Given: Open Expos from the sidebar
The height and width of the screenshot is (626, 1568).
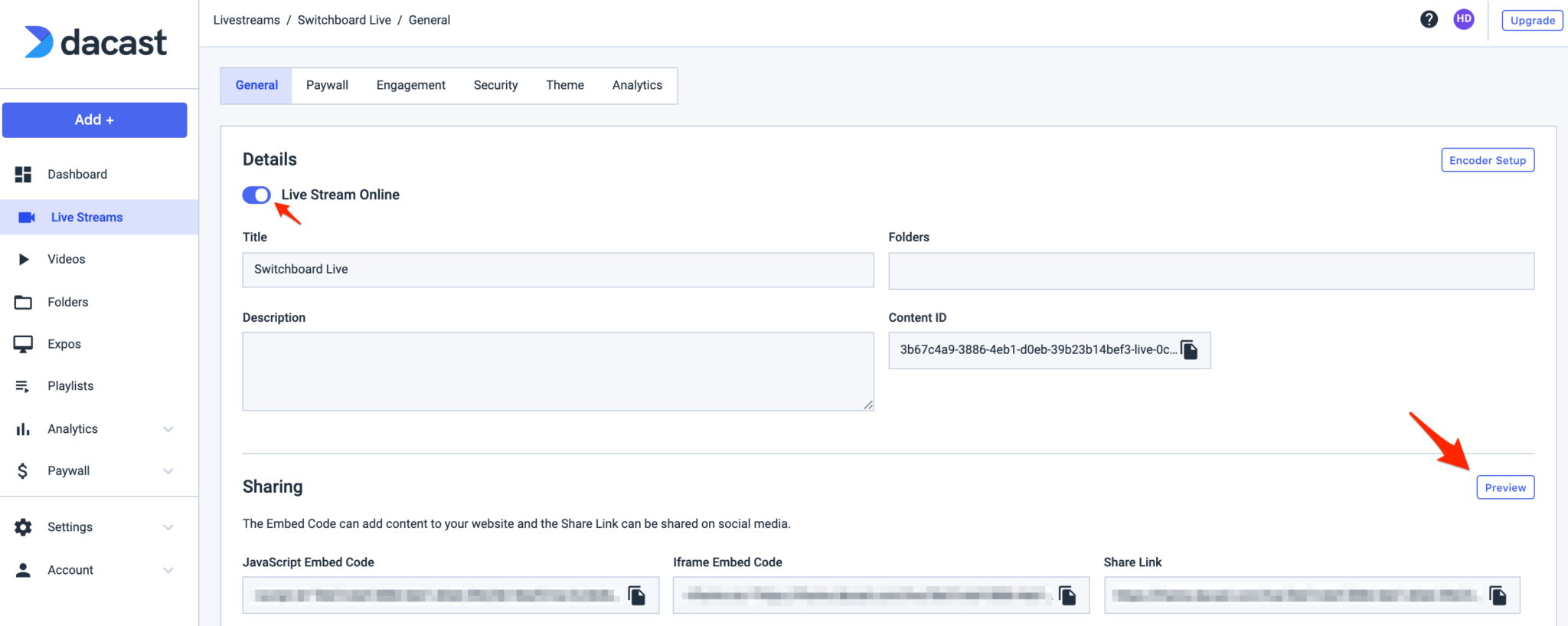Looking at the screenshot, I should click(64, 344).
